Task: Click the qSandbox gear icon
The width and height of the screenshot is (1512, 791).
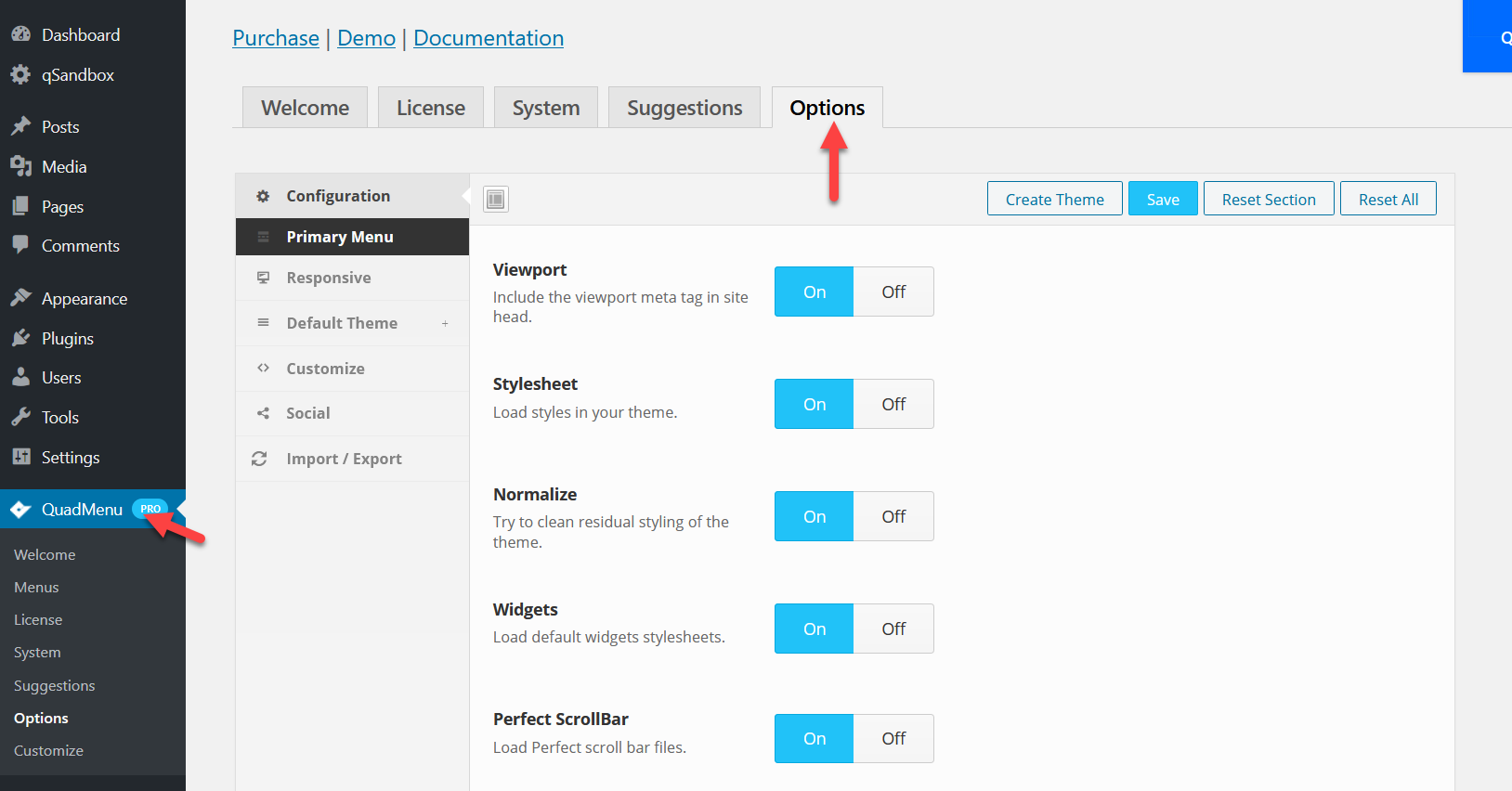Action: tap(20, 74)
